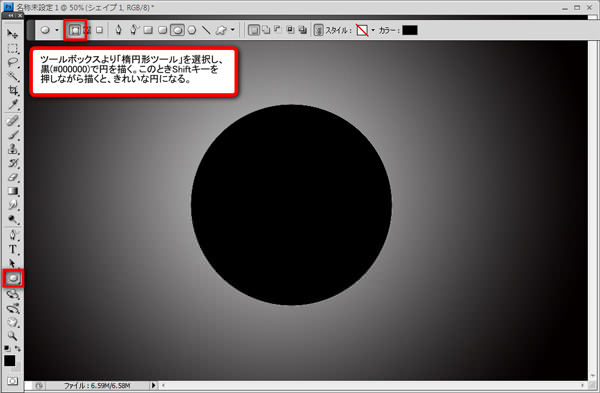Select the Magic Wand tool
This screenshot has height=393, width=600.
tap(13, 77)
